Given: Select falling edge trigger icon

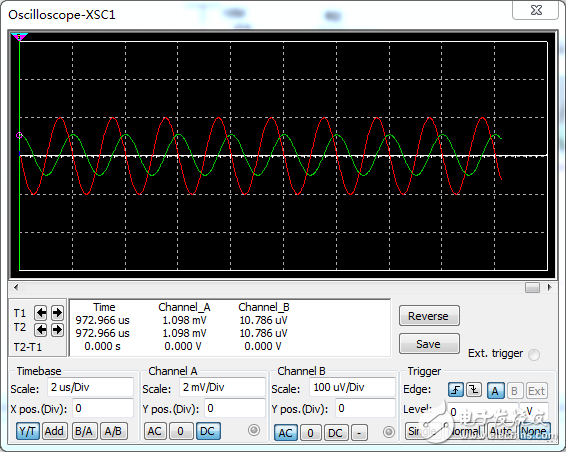Looking at the screenshot, I should coord(474,390).
